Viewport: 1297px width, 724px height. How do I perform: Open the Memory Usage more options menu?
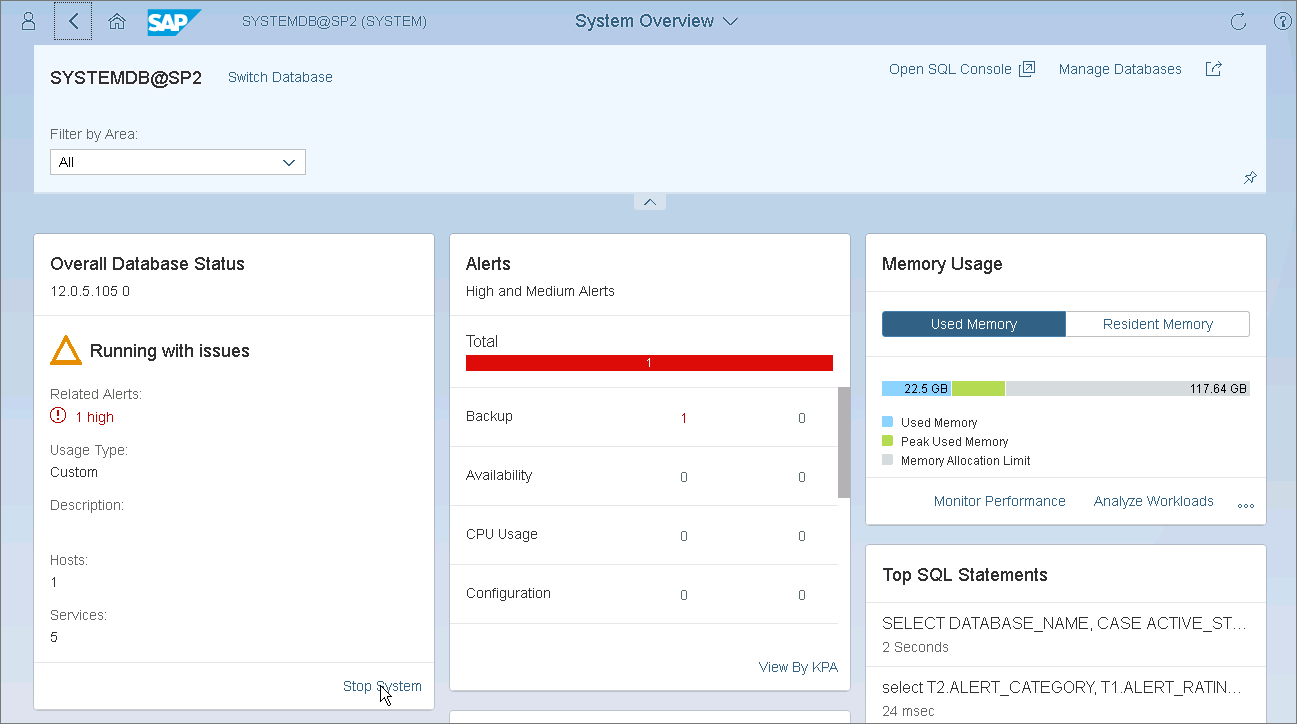[1245, 503]
